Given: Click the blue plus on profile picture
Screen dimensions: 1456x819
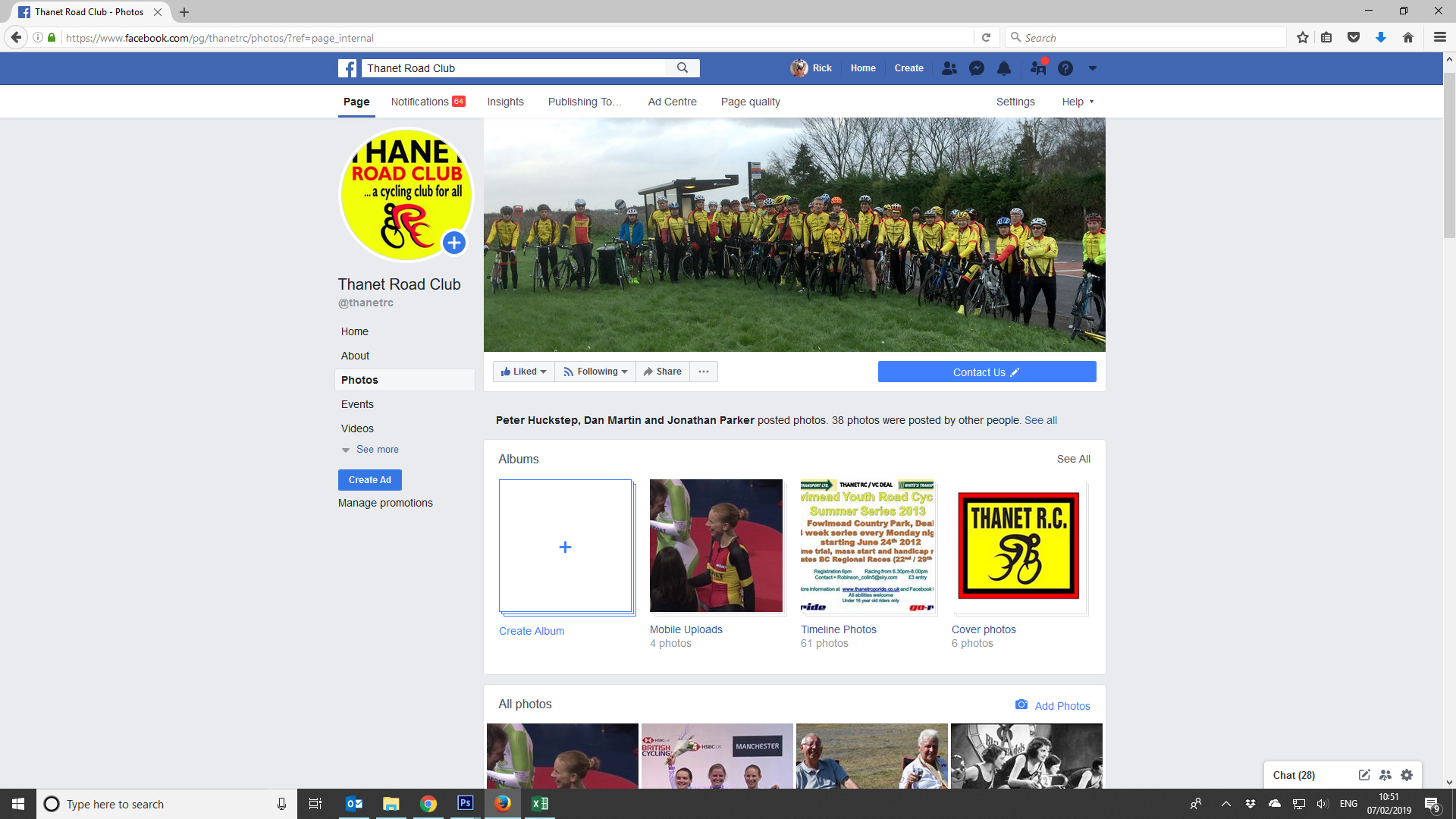Looking at the screenshot, I should pos(454,243).
